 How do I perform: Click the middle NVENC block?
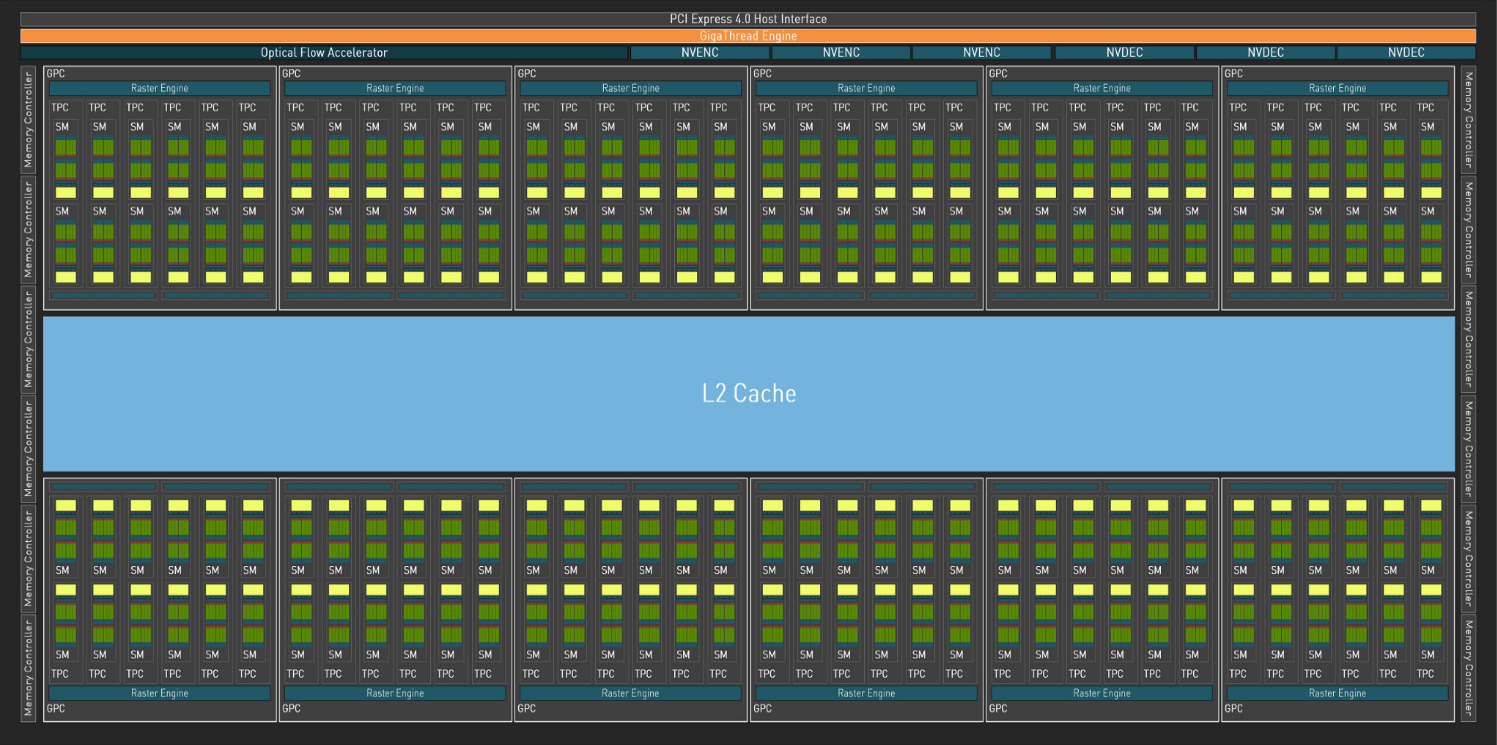click(841, 52)
